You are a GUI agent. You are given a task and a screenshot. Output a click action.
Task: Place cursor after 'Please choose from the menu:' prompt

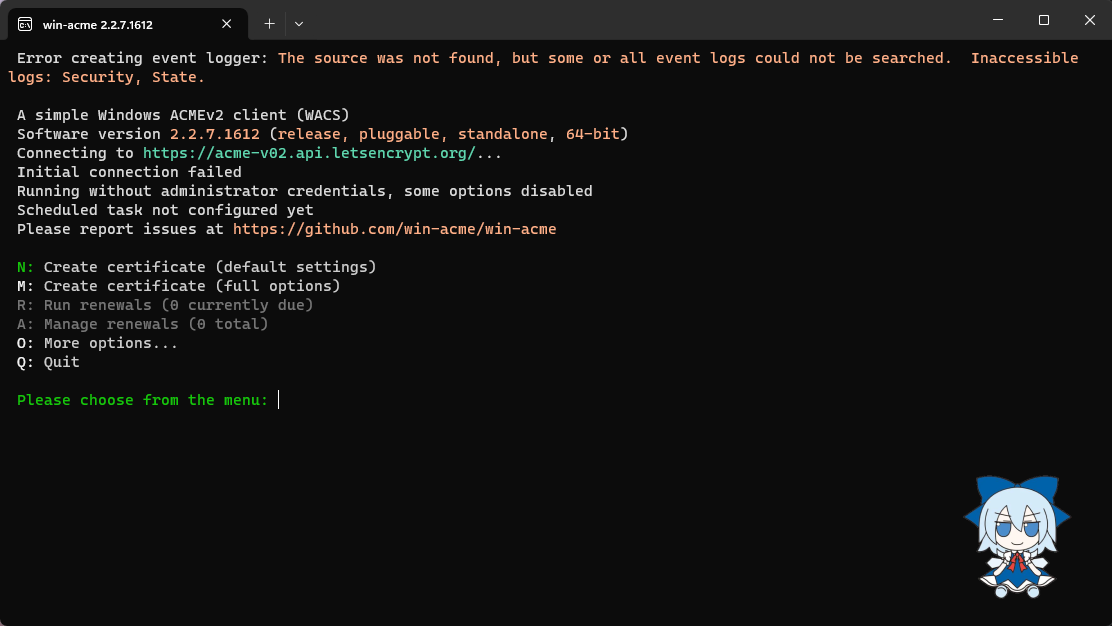coord(279,400)
